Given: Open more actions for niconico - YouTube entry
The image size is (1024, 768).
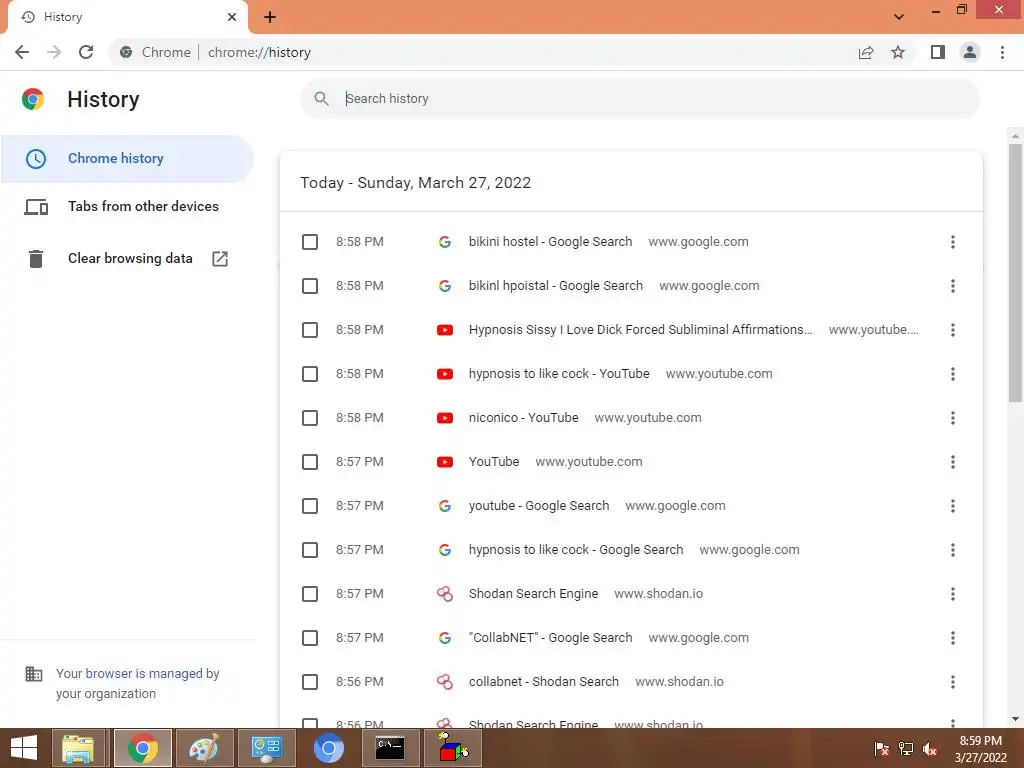Looking at the screenshot, I should coord(953,418).
